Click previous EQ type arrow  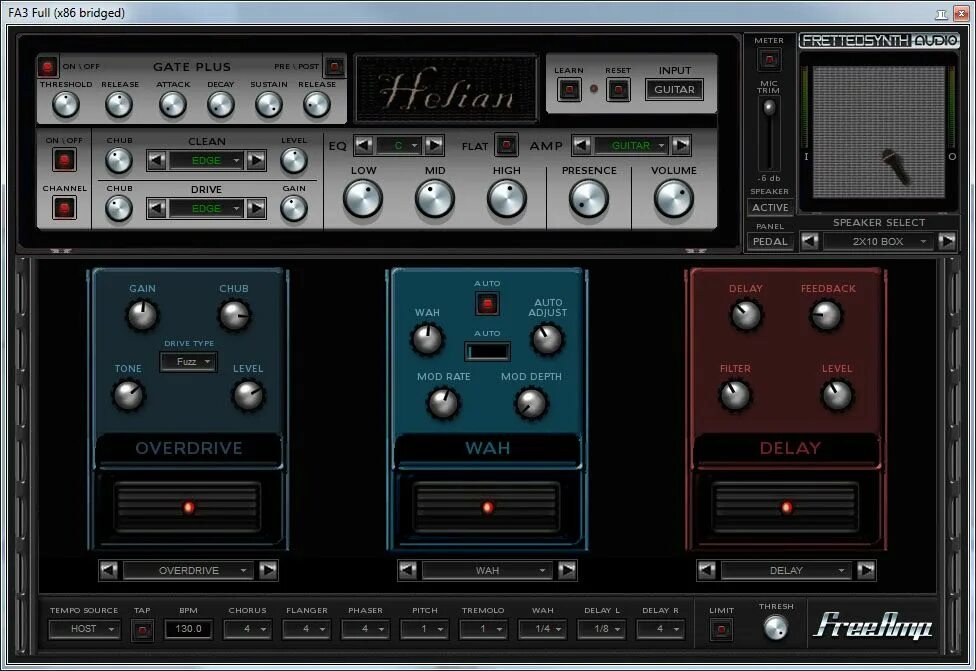point(364,145)
